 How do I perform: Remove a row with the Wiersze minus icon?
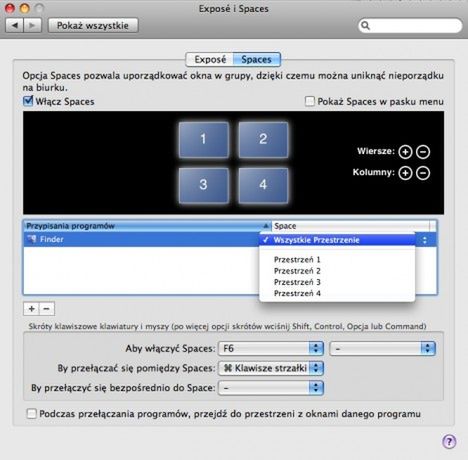[x=423, y=152]
